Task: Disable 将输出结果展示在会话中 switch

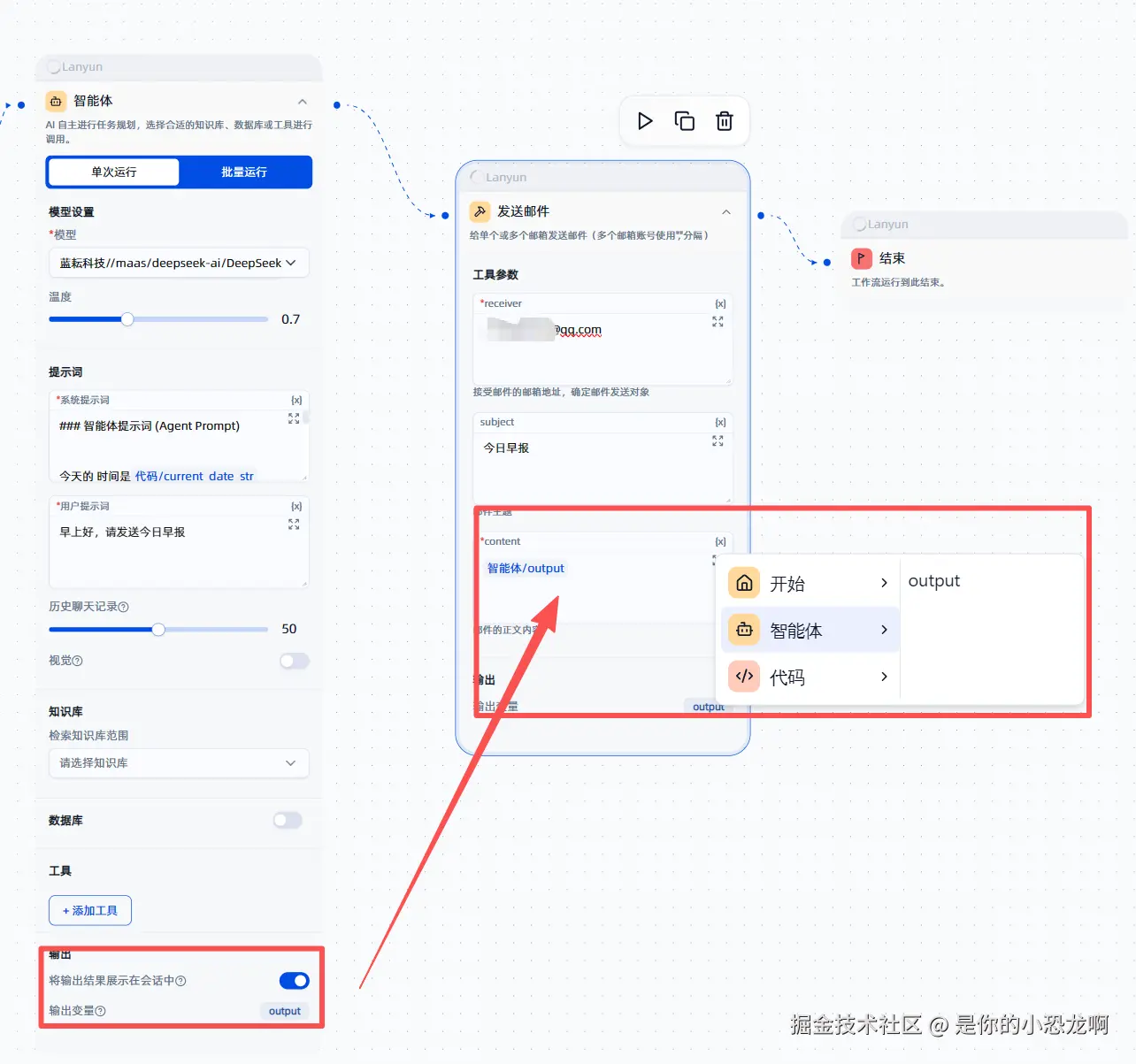Action: point(295,981)
